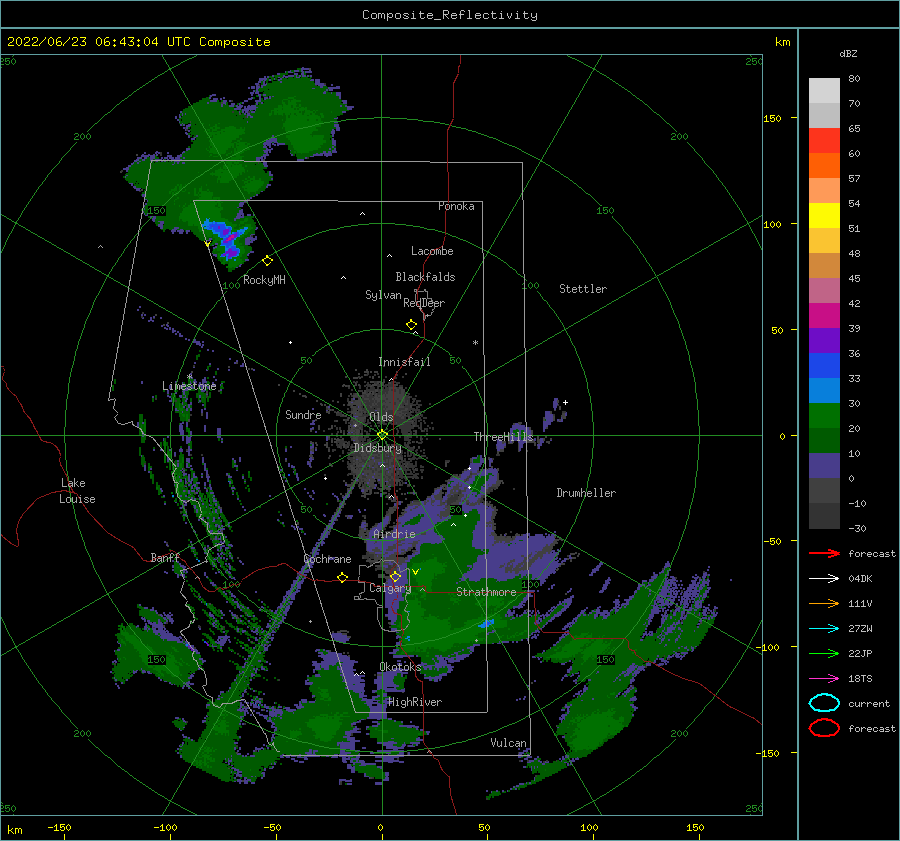Click the yellow diamond marker near RockyMH
Image resolution: width=900 pixels, height=841 pixels.
[267, 261]
